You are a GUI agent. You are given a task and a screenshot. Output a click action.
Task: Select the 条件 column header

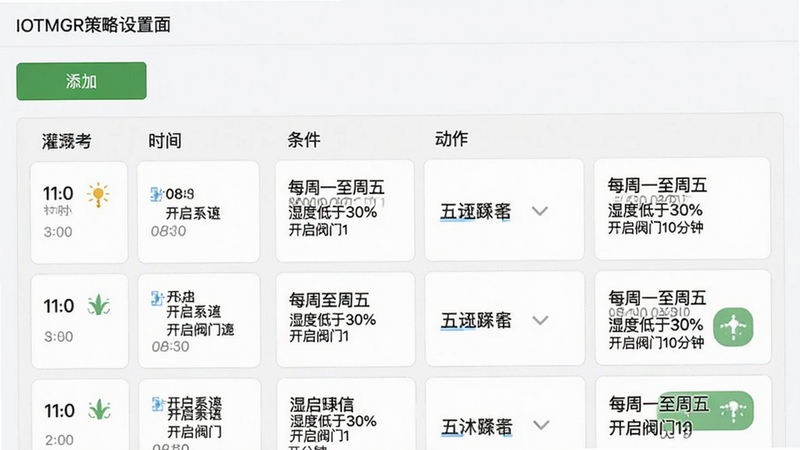coord(304,139)
